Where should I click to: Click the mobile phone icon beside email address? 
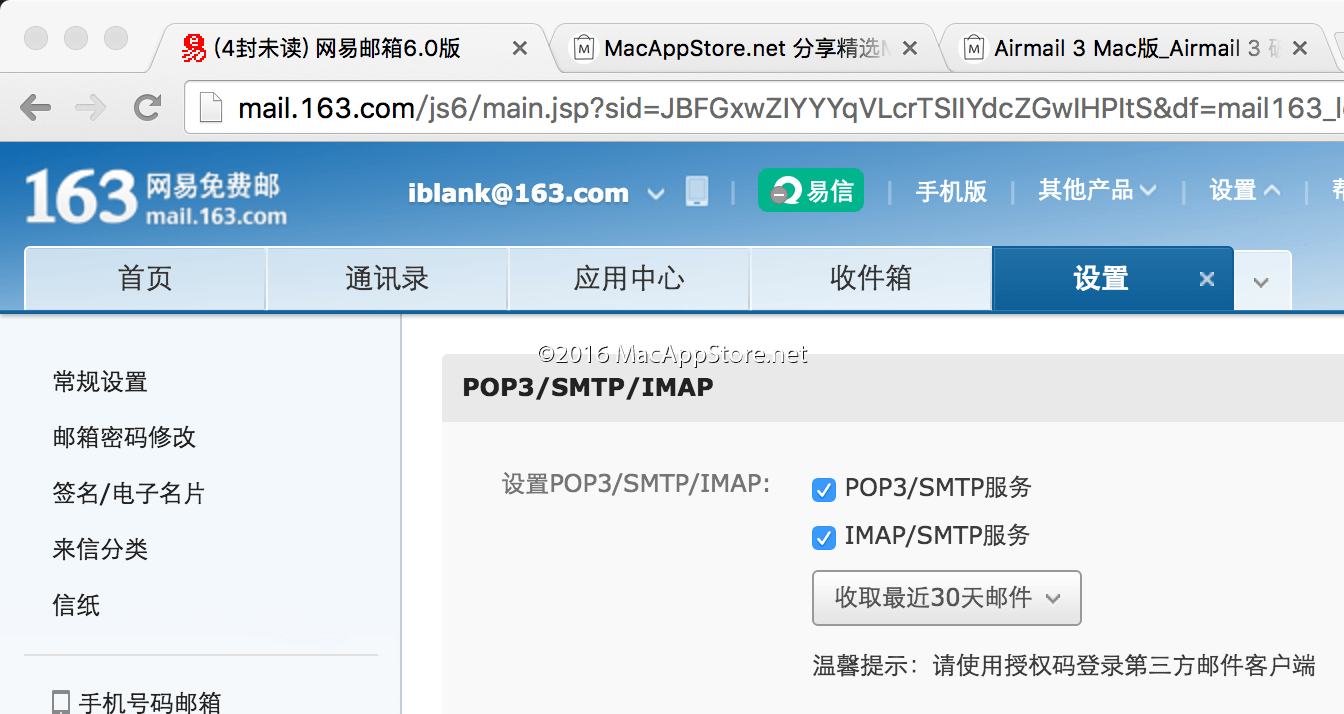pos(697,191)
